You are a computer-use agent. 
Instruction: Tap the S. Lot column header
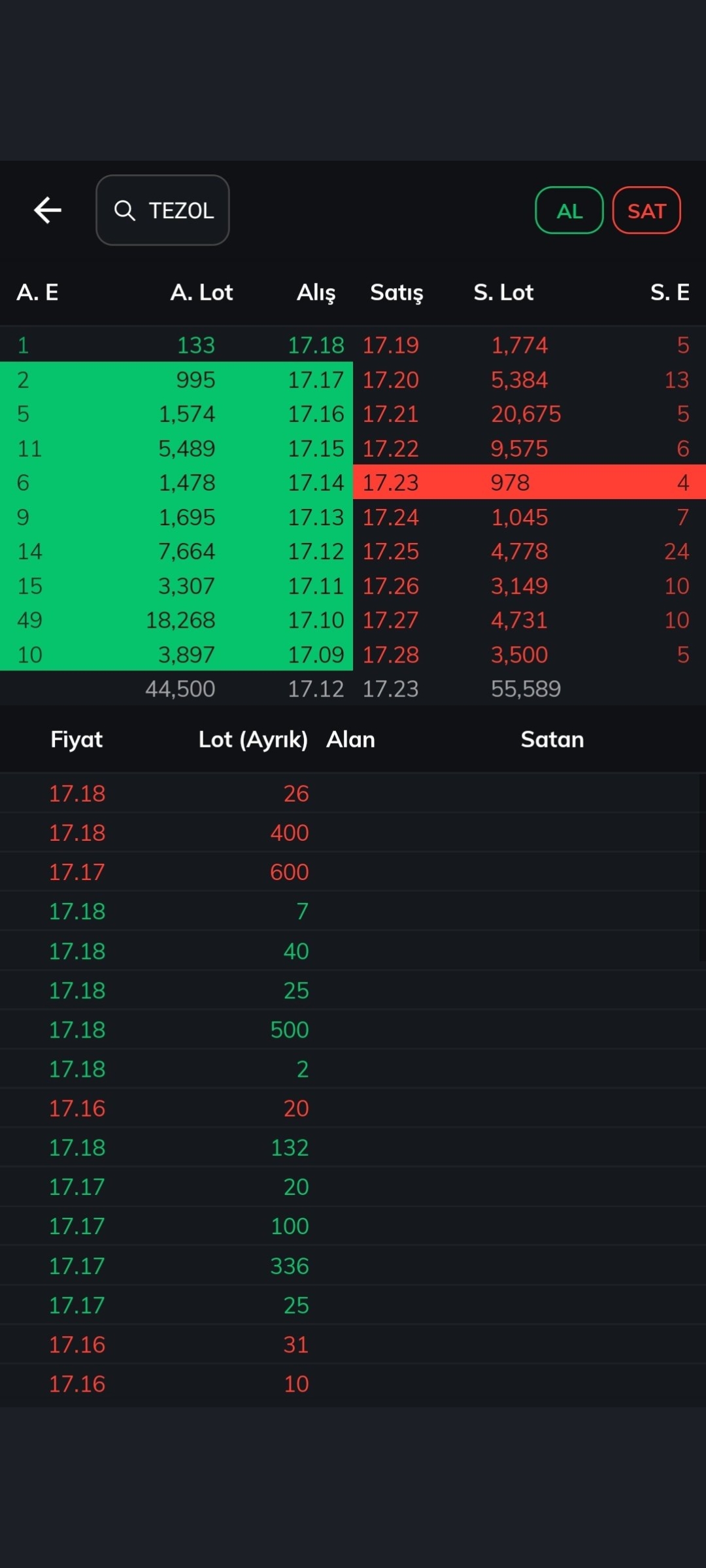point(503,292)
